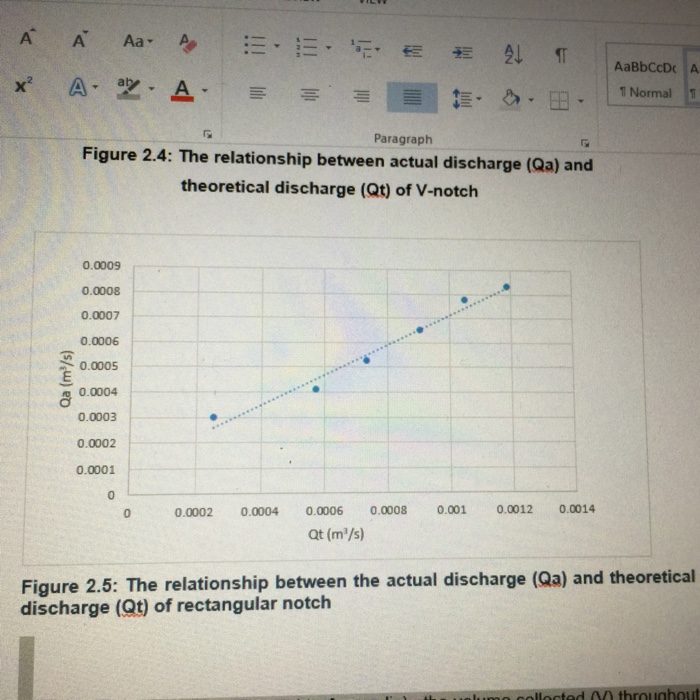The width and height of the screenshot is (700, 700).
Task: Click the Shading paint bucket icon
Action: (512, 98)
